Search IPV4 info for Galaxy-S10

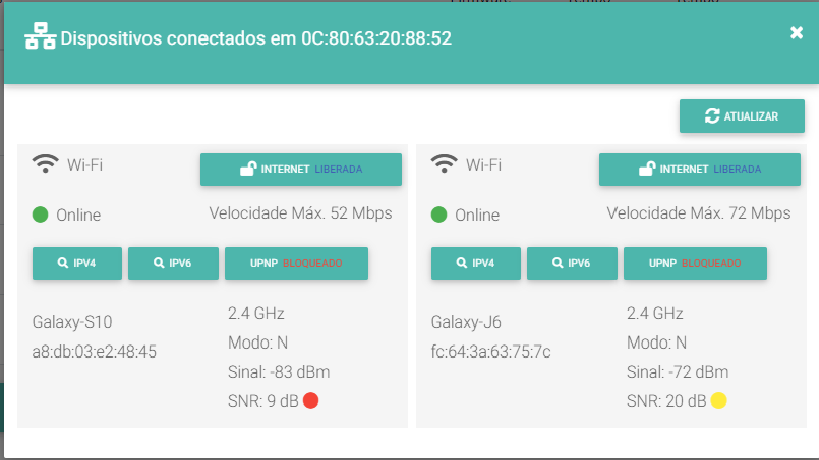(77, 263)
